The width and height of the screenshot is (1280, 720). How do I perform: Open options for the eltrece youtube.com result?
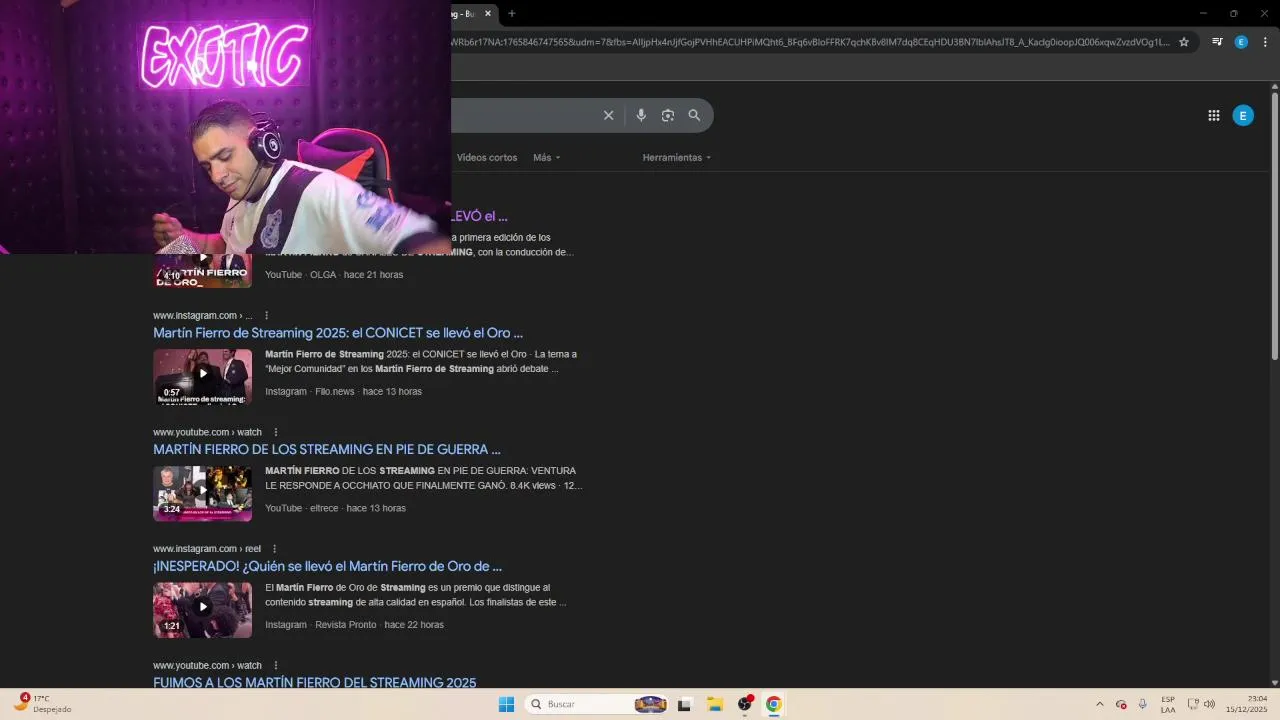click(276, 432)
